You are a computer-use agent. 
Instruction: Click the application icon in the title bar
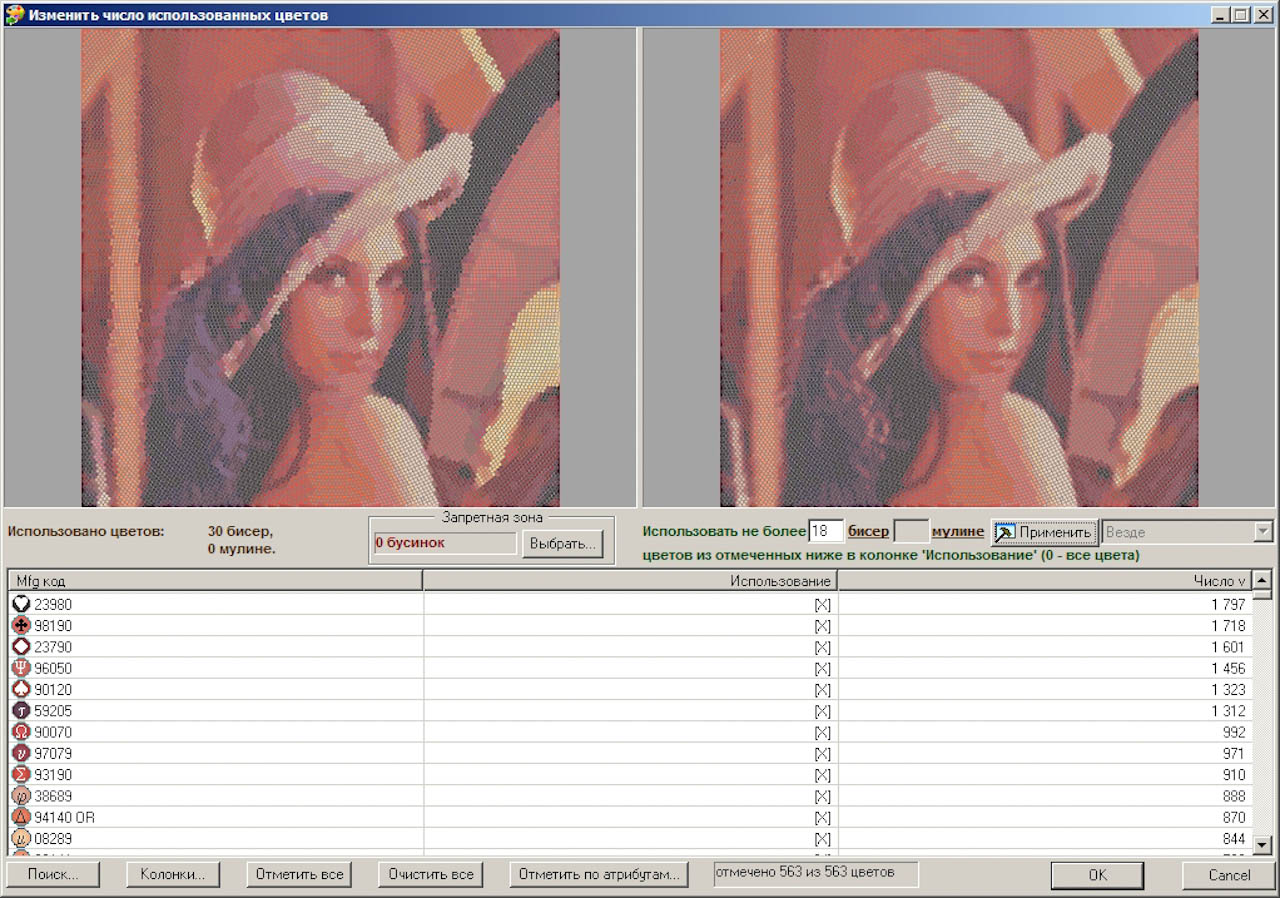(x=14, y=15)
